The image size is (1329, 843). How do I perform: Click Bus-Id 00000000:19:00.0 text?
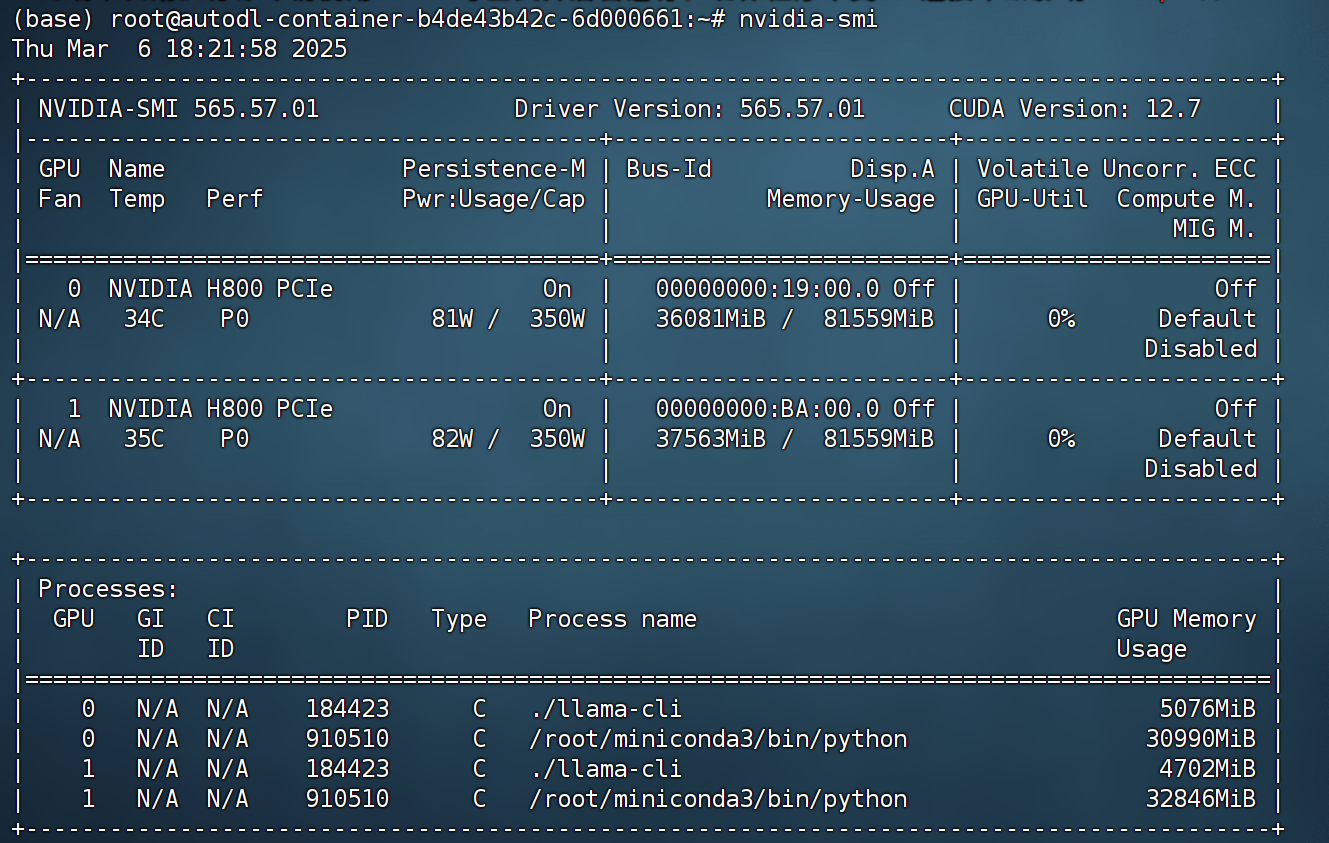768,289
